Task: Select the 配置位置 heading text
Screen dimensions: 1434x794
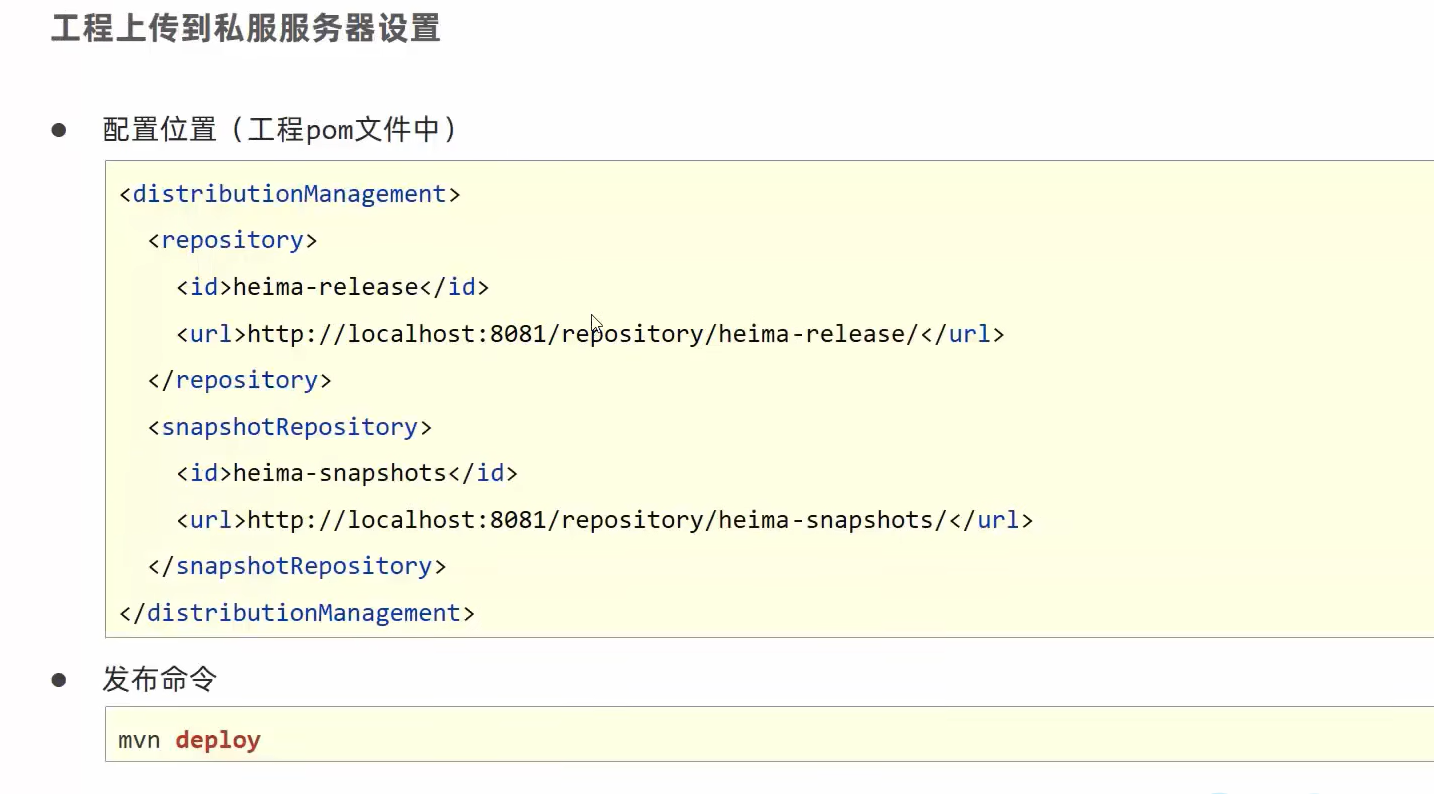Action: point(159,130)
